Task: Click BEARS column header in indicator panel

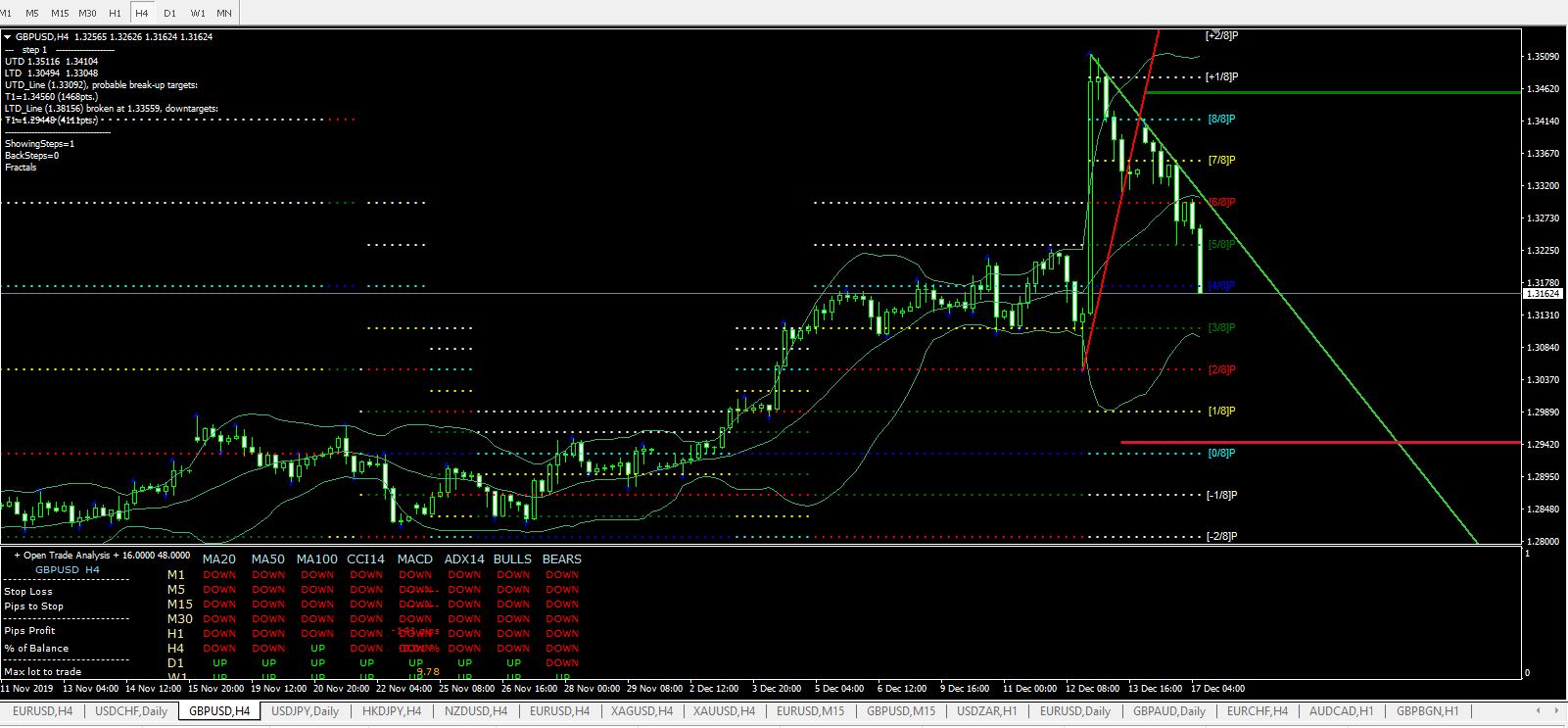Action: 561,559
